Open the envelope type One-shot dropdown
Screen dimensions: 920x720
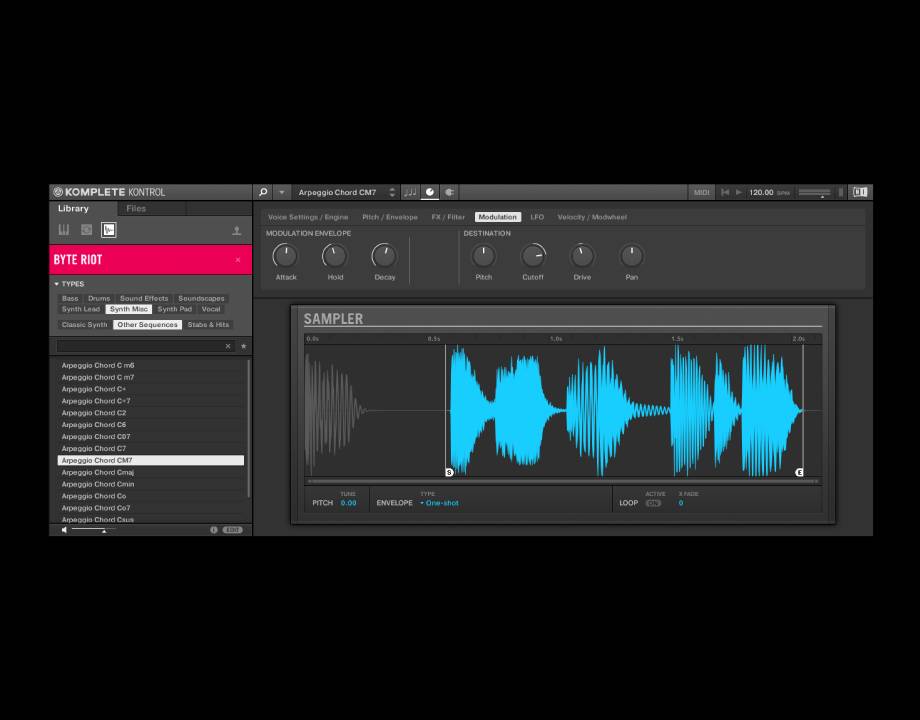pyautogui.click(x=440, y=503)
